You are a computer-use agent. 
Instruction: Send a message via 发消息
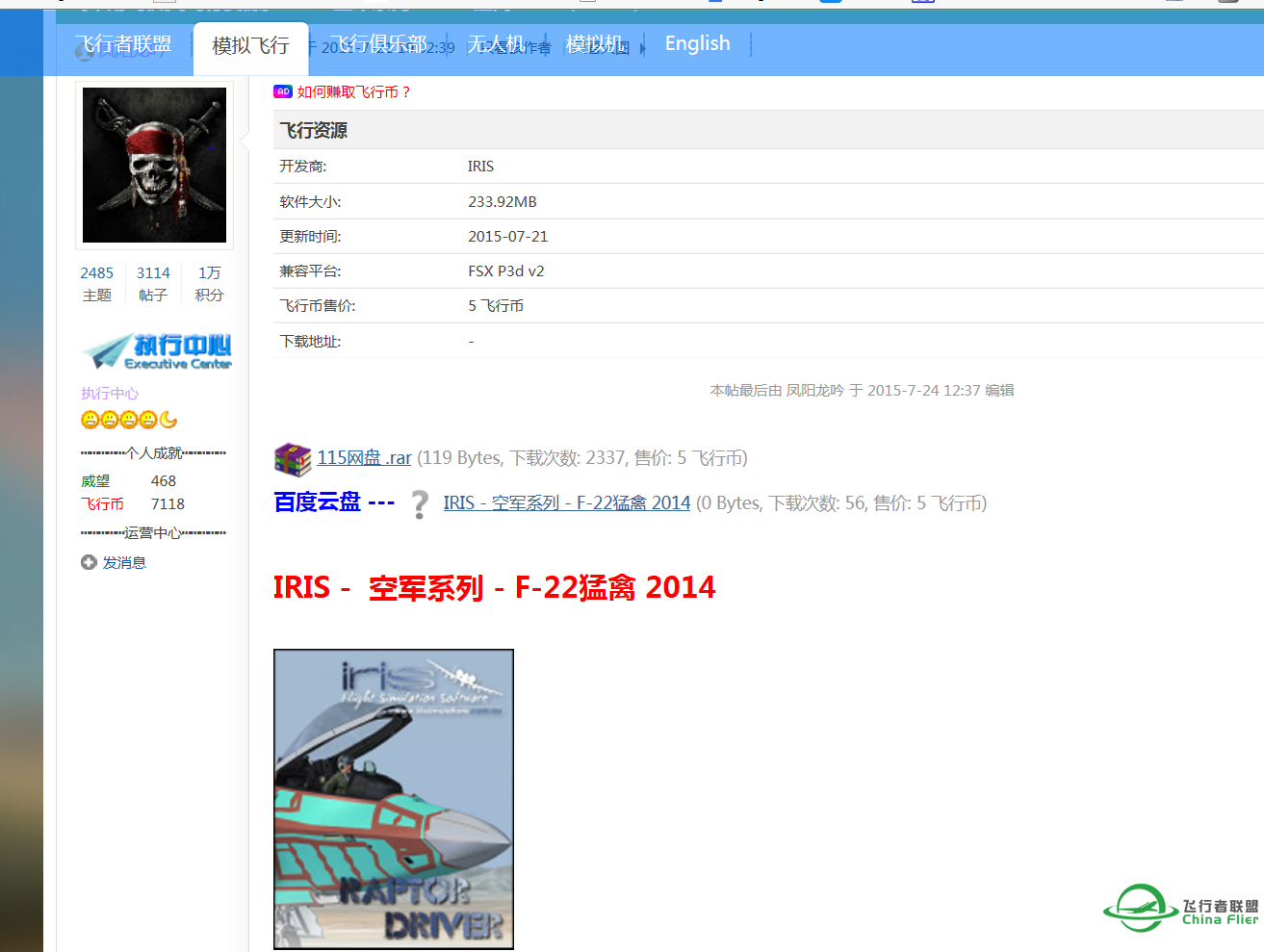pos(124,562)
